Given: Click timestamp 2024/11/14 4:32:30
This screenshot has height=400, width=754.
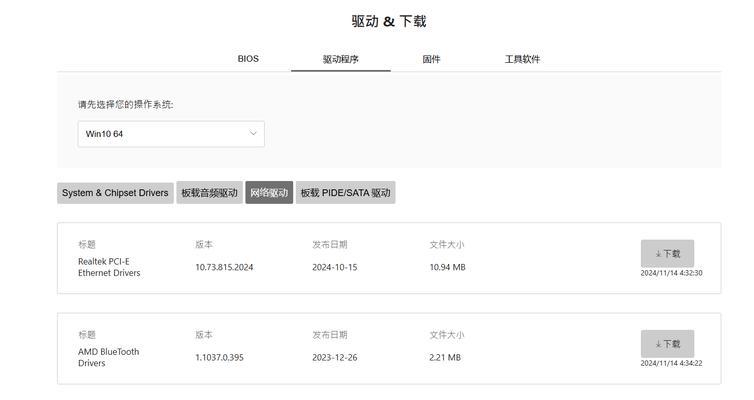Looking at the screenshot, I should pos(671,273).
